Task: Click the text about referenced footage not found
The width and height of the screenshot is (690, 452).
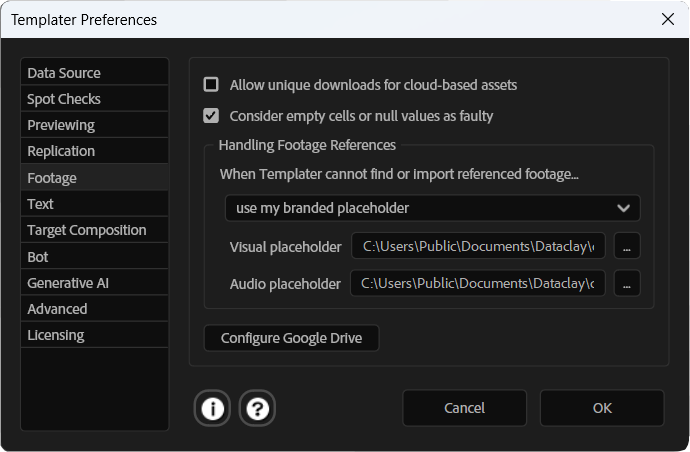Action: coord(399,174)
